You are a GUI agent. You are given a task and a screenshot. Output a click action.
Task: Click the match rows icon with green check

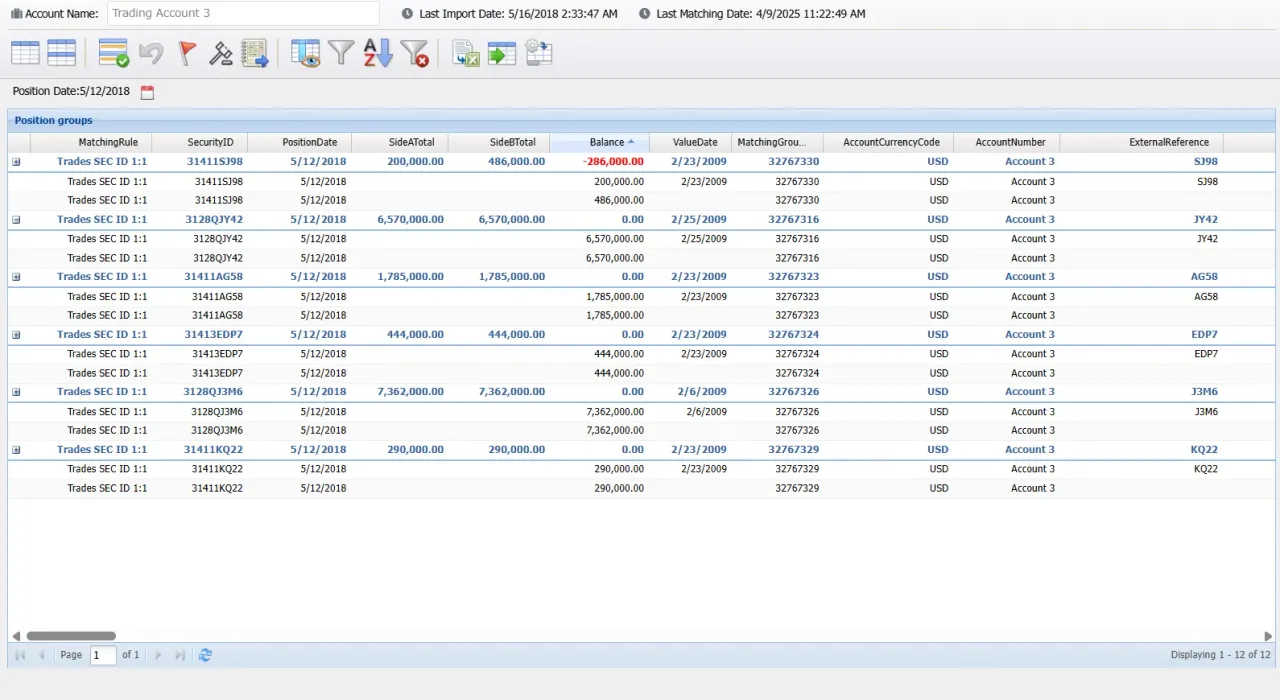click(x=114, y=53)
